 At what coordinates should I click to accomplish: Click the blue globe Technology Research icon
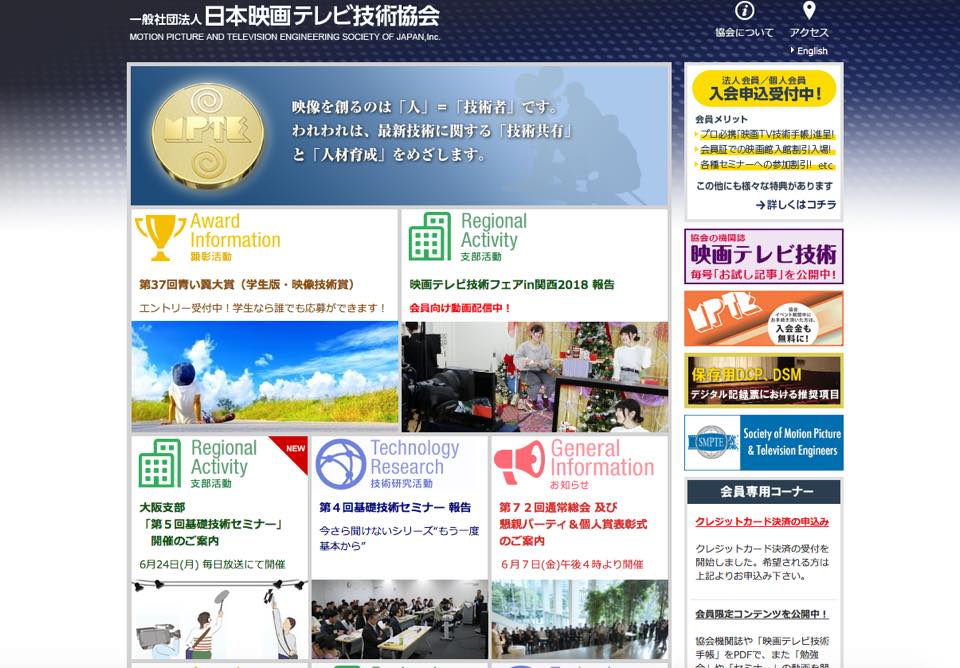340,463
